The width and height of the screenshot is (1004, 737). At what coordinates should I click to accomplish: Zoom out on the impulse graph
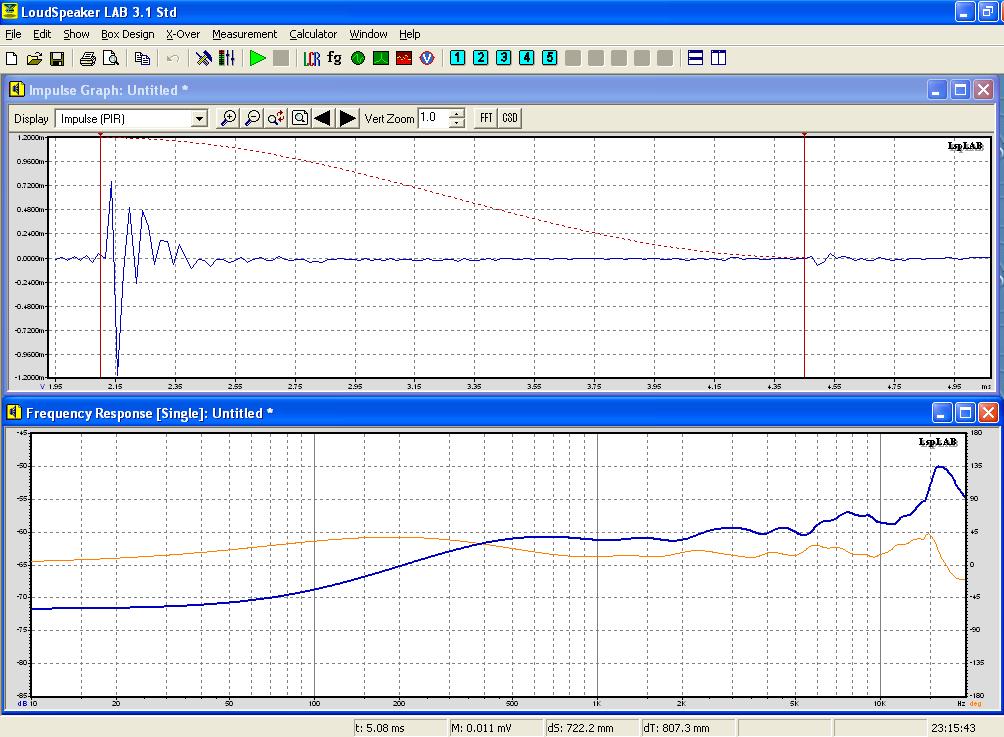(x=253, y=118)
